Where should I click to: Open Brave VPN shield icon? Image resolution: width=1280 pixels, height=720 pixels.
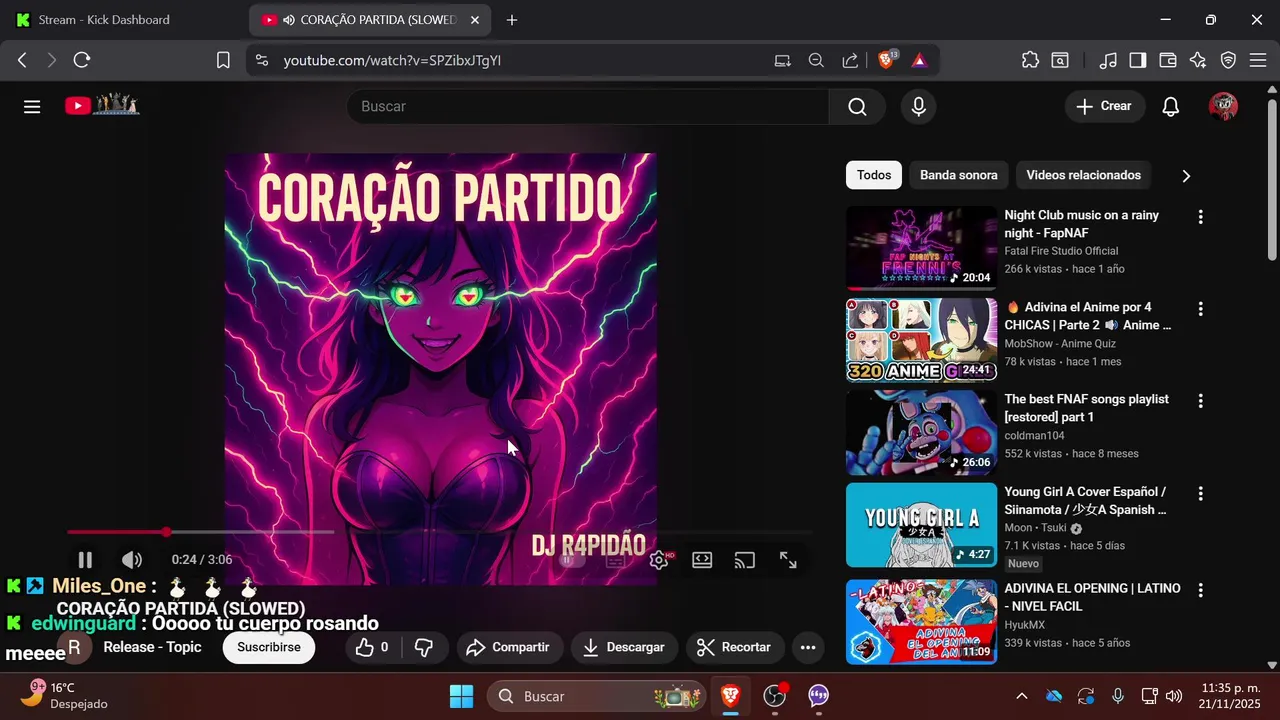[x=1228, y=60]
